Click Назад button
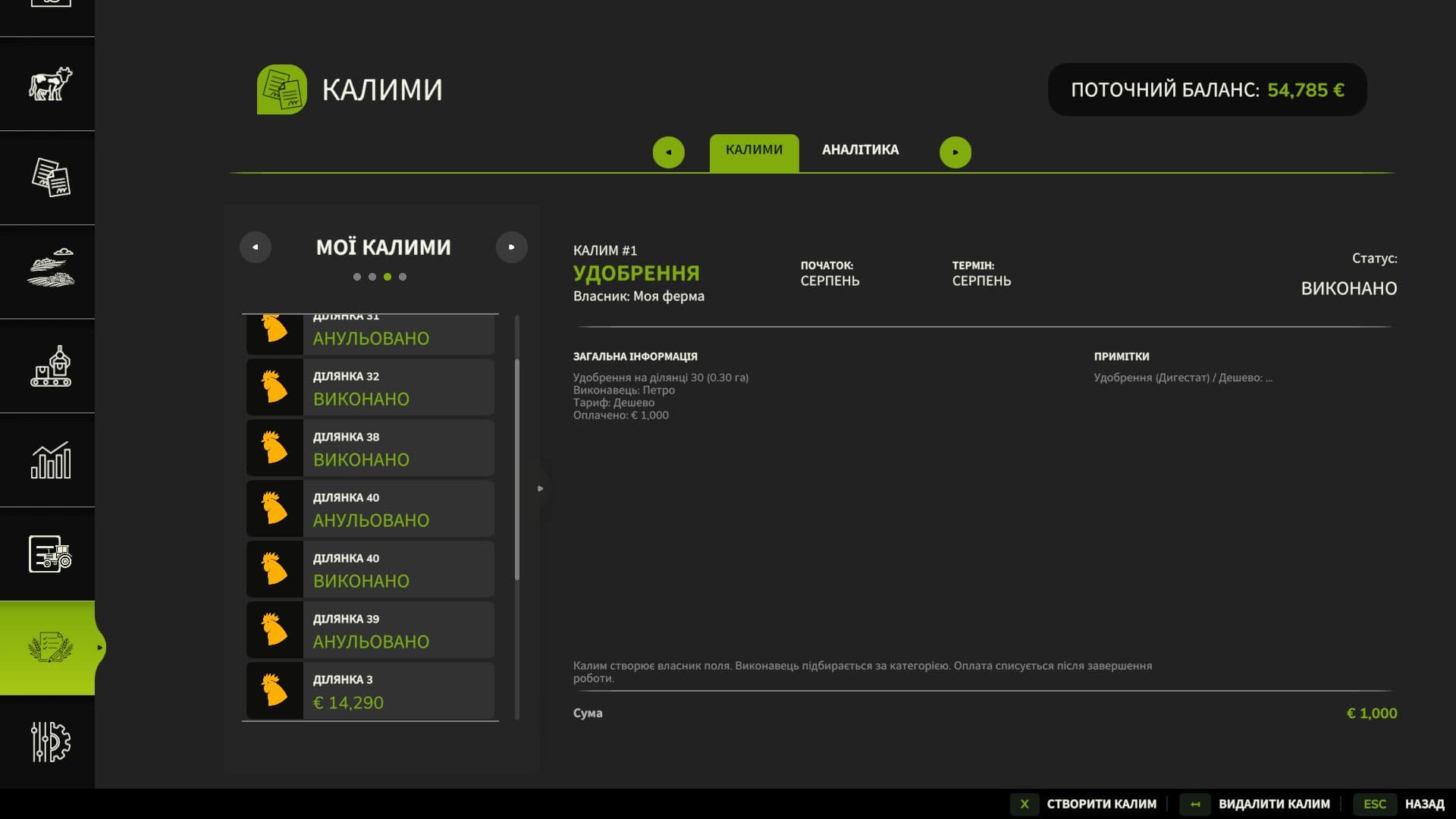 coord(1424,804)
